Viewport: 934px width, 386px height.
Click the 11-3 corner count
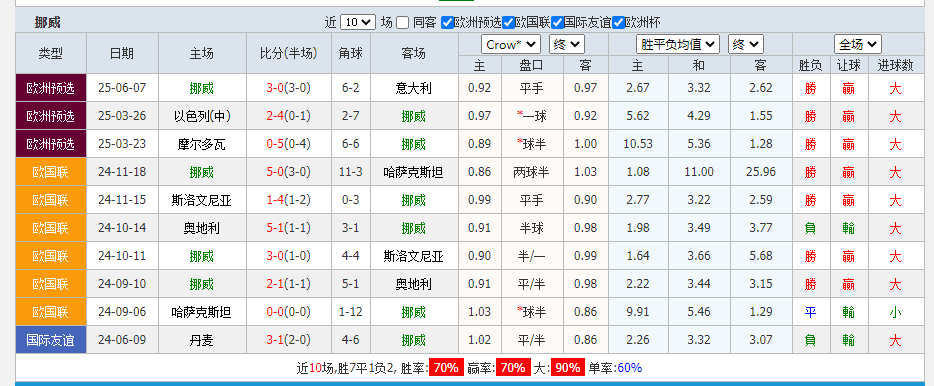351,173
